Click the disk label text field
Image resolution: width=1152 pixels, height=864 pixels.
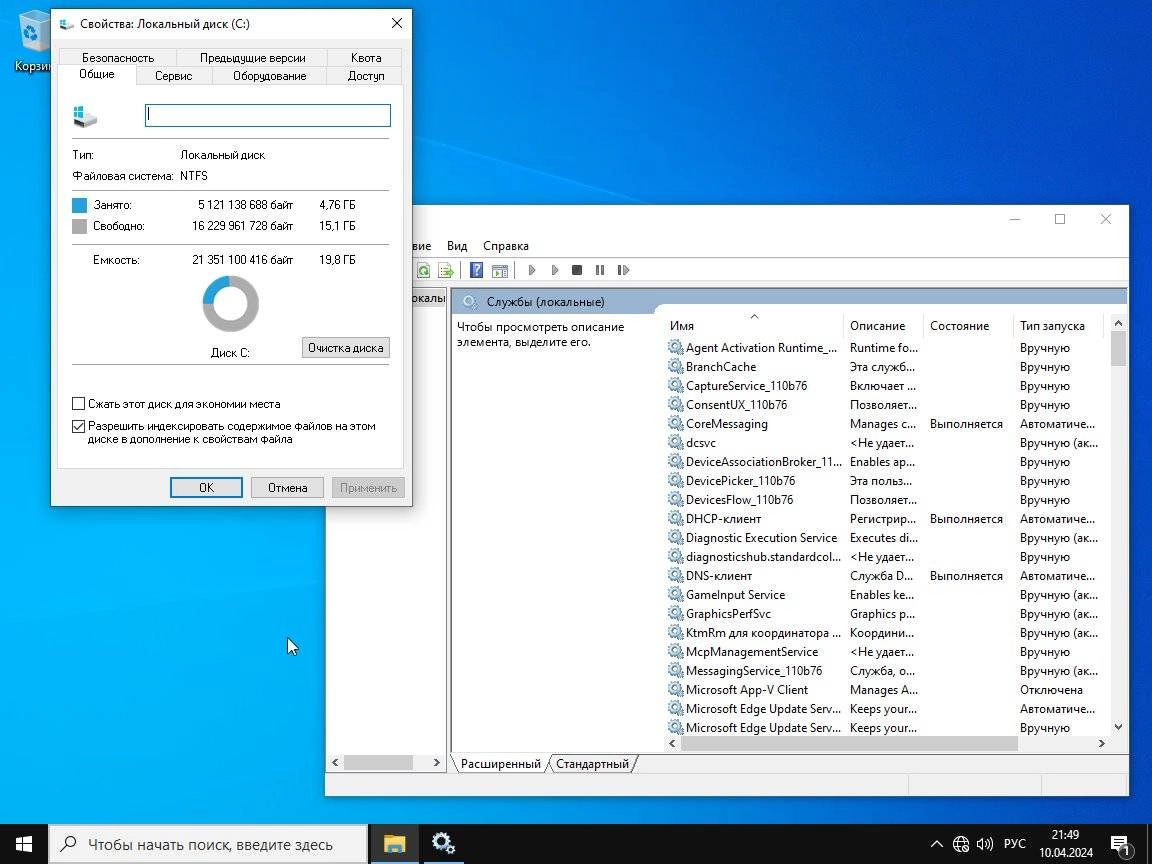coord(267,115)
